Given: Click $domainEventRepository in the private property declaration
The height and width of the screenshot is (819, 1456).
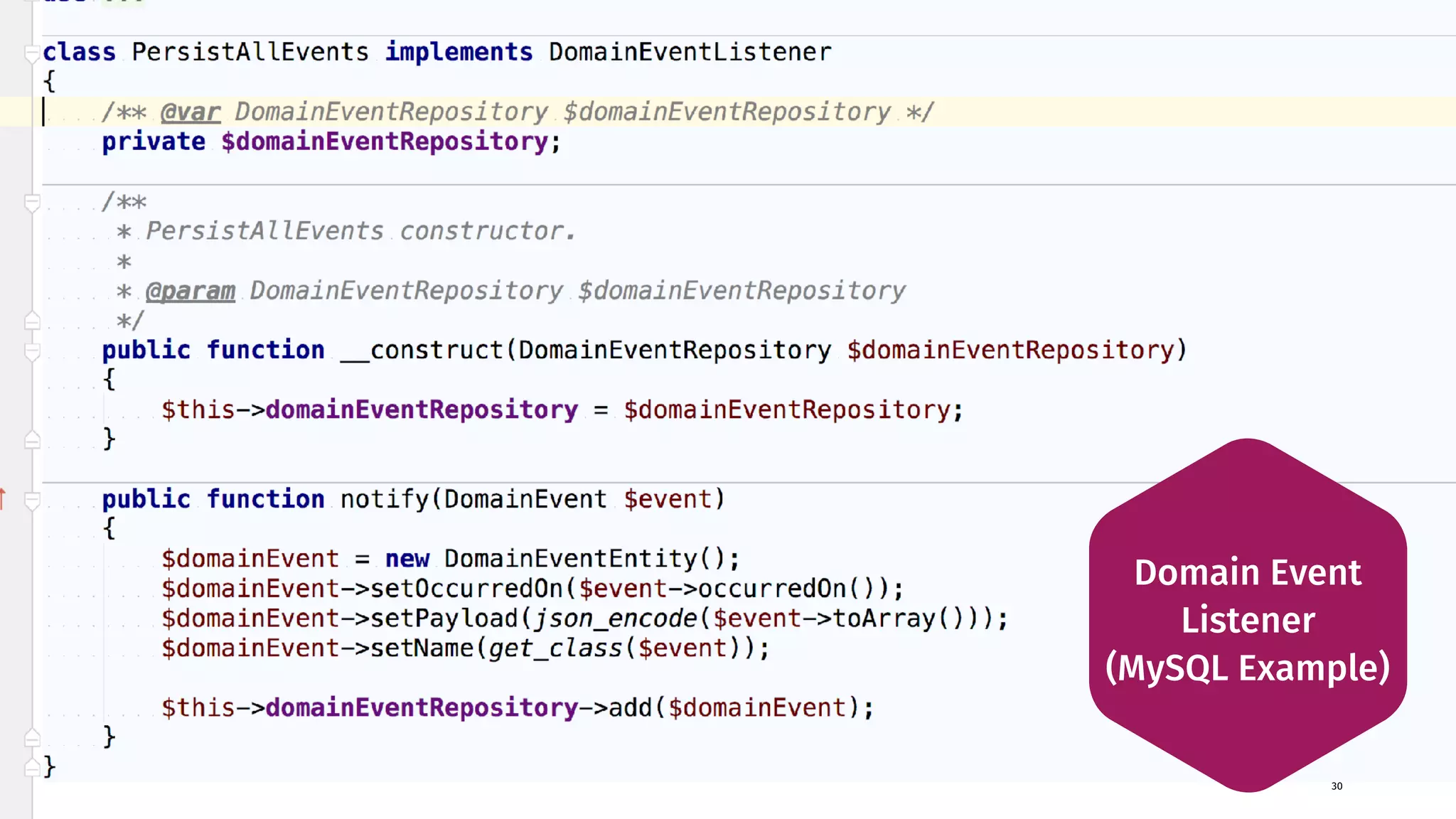Looking at the screenshot, I should (x=385, y=141).
